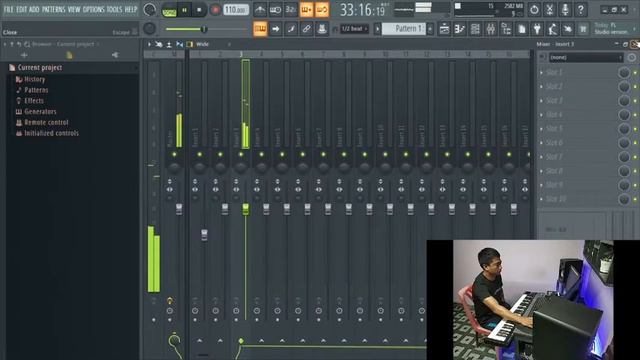Viewport: 640px width, 360px height.
Task: Open the undo history icon in the top bar
Action: click(534, 9)
